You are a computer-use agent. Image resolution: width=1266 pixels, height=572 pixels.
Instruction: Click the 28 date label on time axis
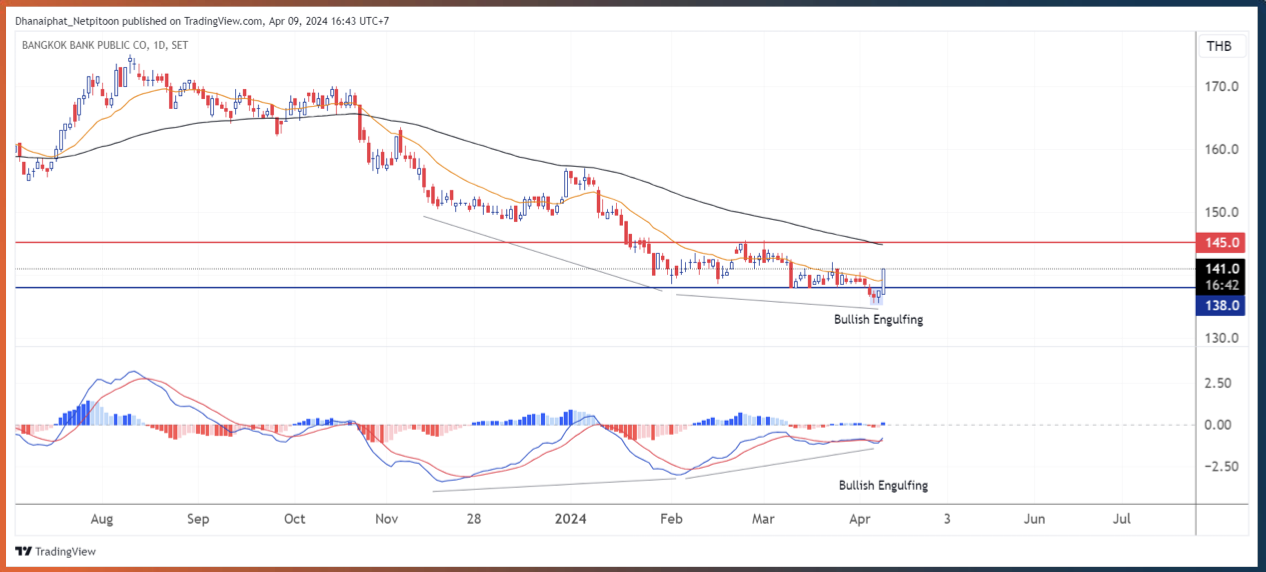(474, 519)
